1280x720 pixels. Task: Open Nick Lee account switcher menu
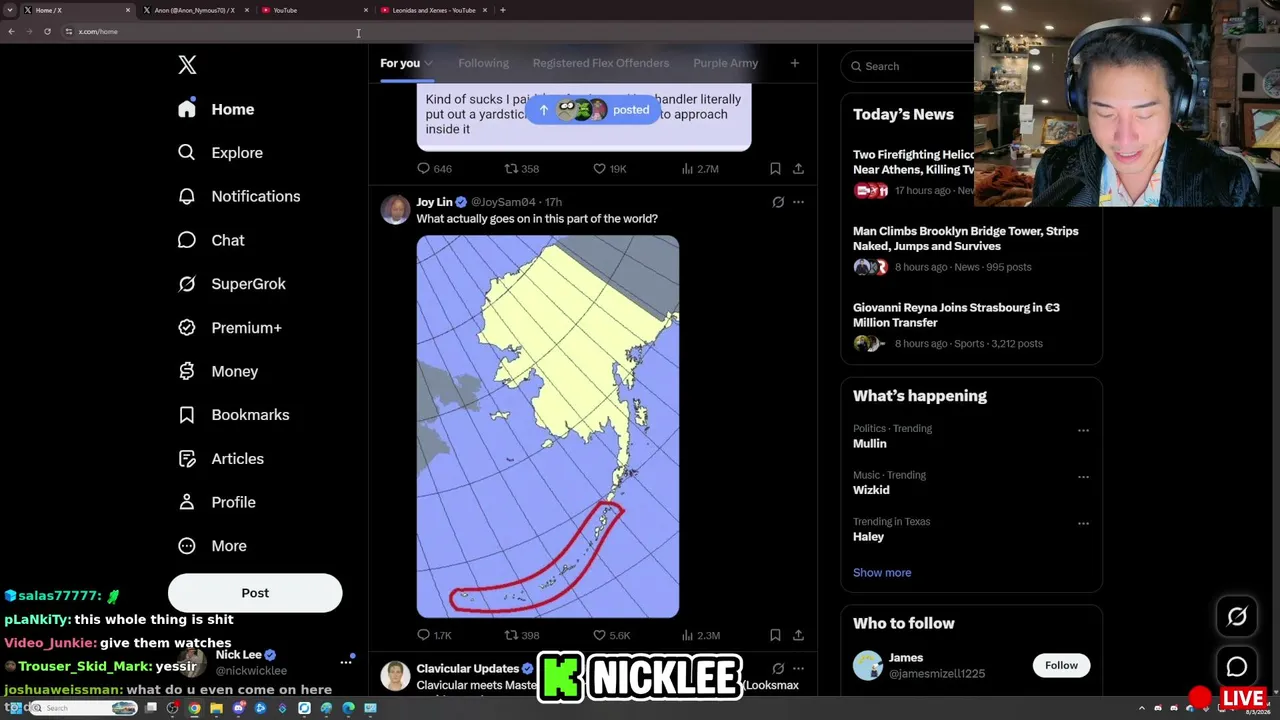click(x=346, y=662)
